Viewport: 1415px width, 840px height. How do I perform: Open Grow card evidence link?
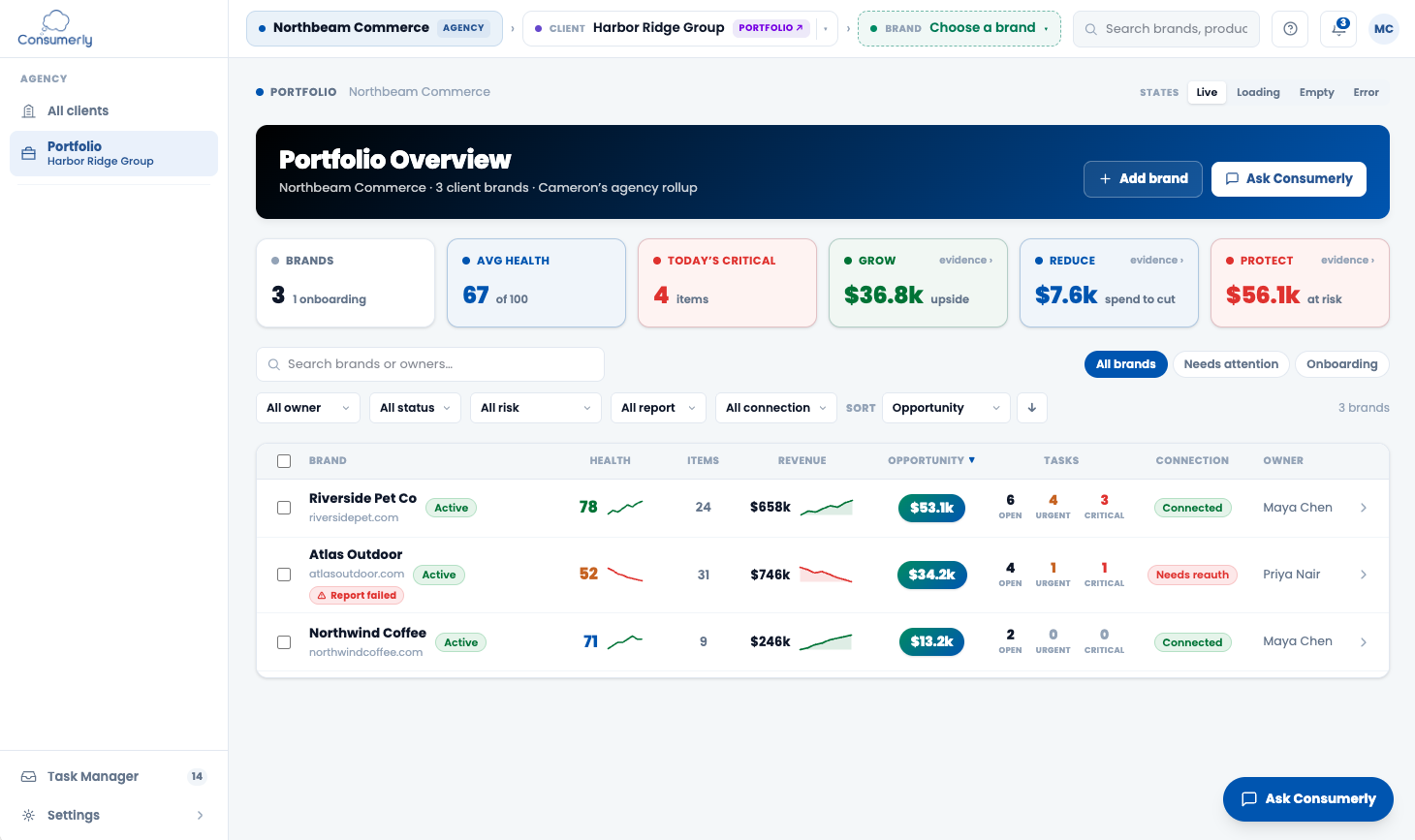pos(965,260)
